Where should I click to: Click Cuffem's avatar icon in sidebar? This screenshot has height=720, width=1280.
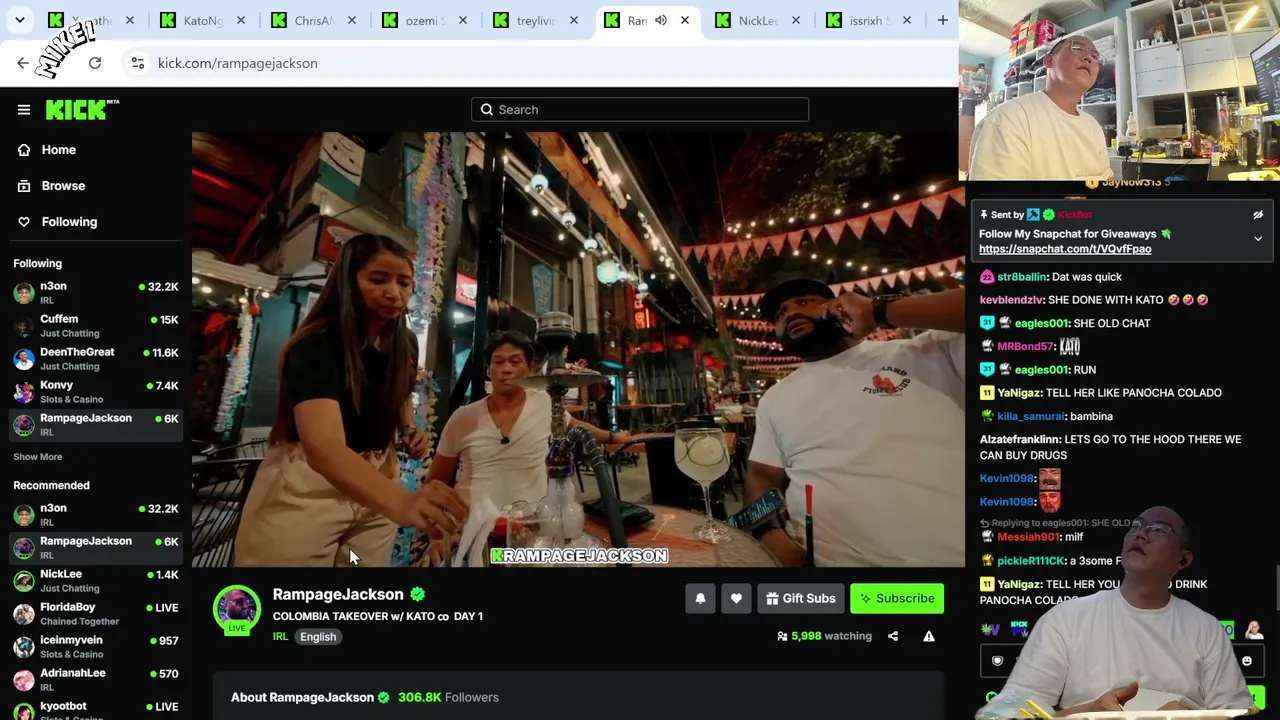pyautogui.click(x=23, y=325)
